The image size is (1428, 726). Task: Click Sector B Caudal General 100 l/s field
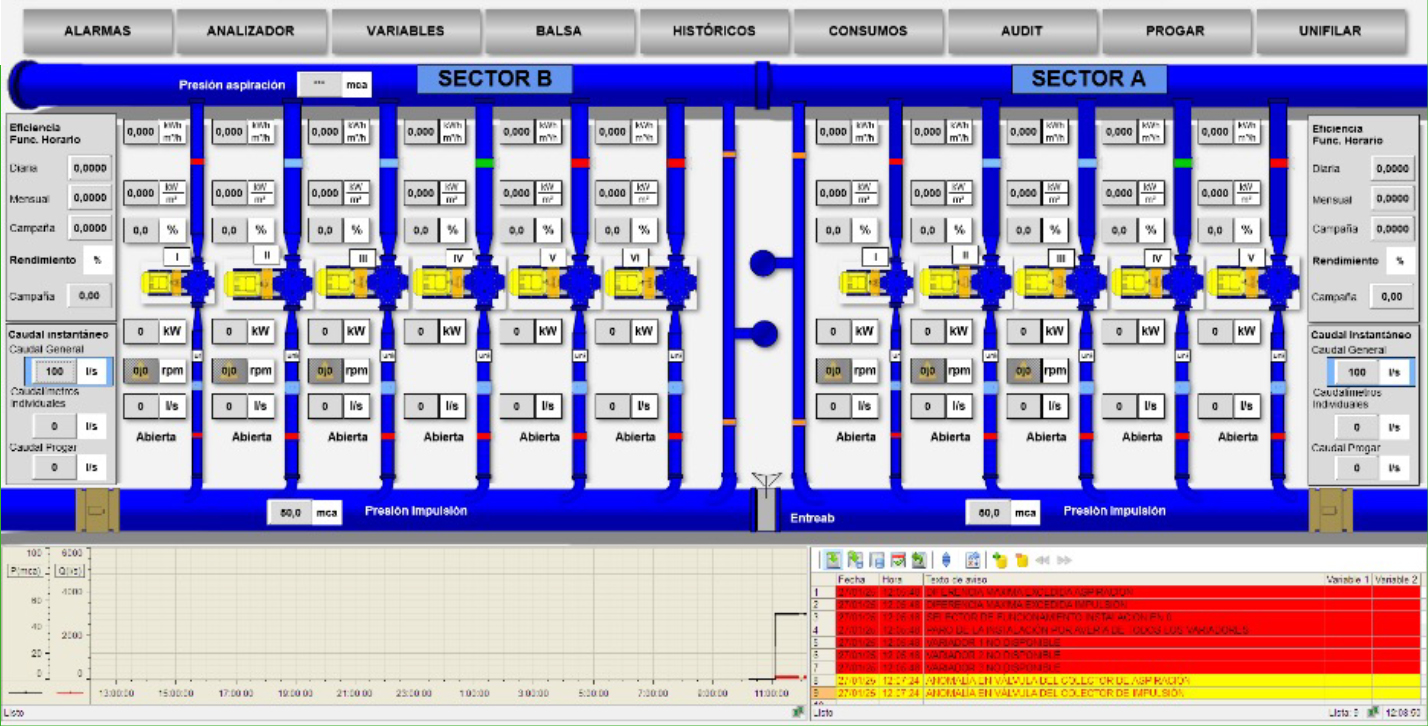tap(58, 371)
